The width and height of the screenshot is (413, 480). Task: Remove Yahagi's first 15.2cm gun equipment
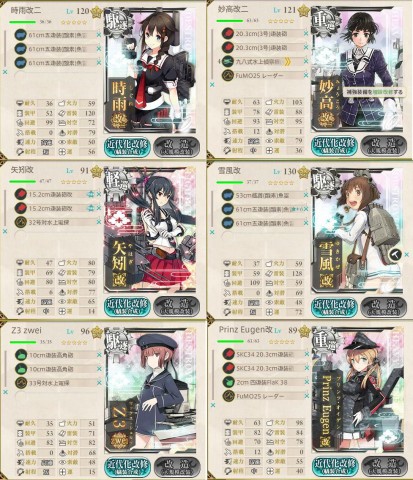pos(99,194)
